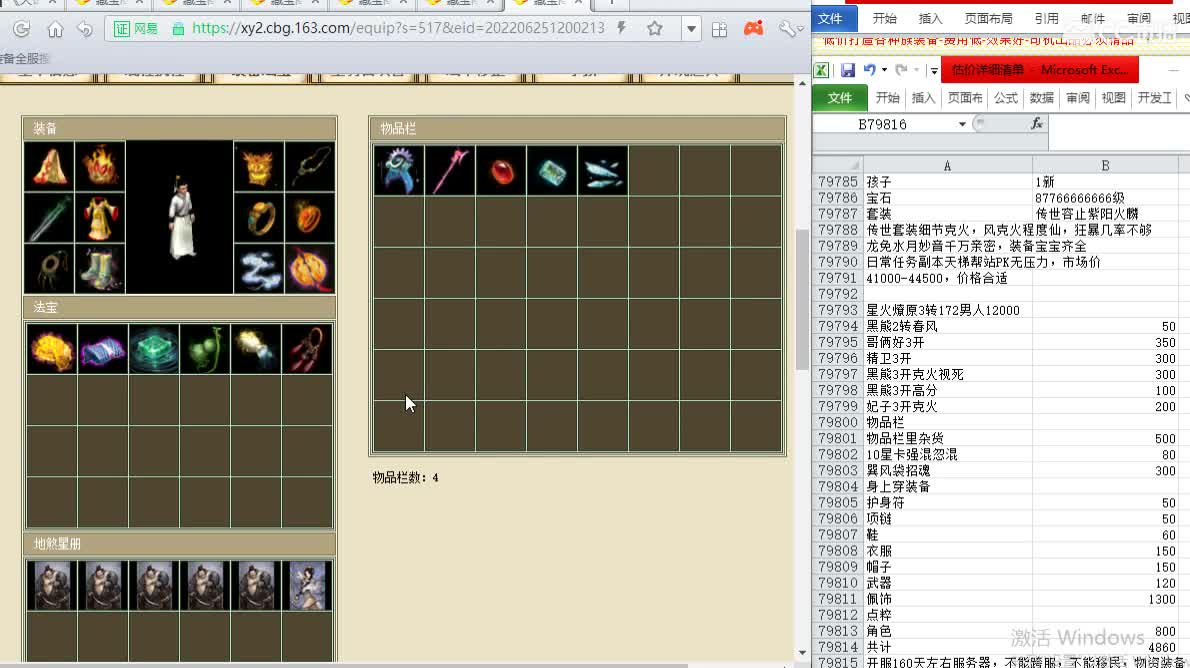Reload the page with browser refresh icon
Viewport: 1190px width, 668px height.
coord(21,29)
